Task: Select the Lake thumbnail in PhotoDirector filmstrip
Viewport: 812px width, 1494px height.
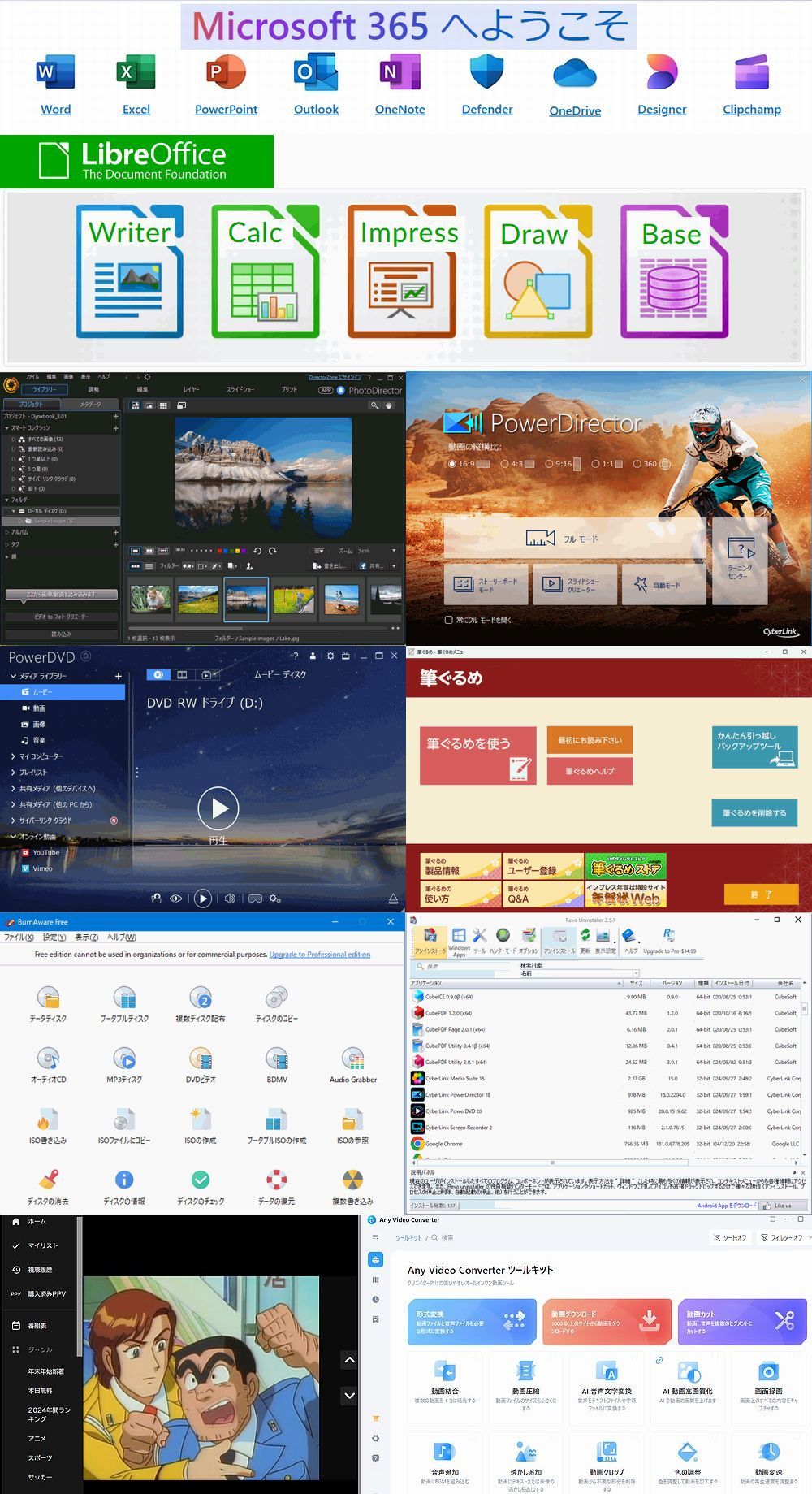Action: (246, 600)
